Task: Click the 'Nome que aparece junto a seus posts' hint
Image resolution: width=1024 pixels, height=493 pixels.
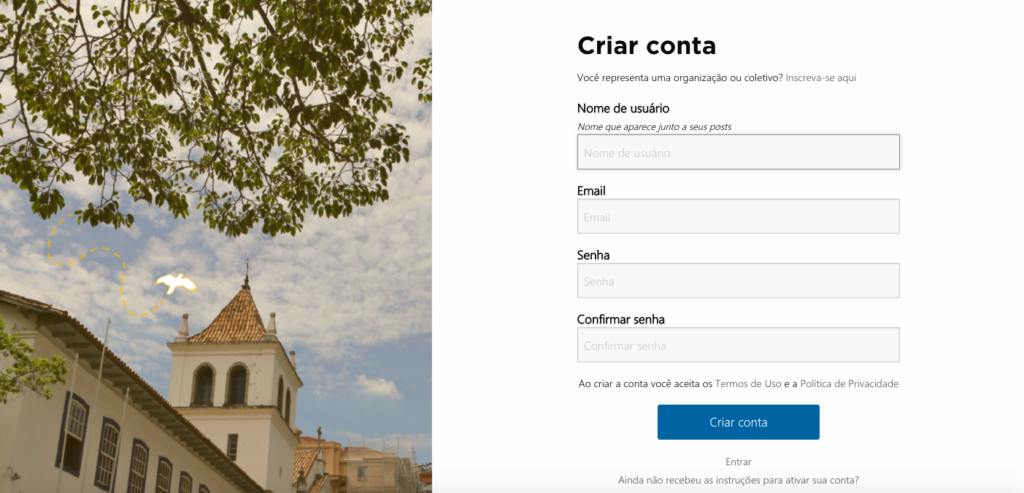Action: [x=654, y=127]
